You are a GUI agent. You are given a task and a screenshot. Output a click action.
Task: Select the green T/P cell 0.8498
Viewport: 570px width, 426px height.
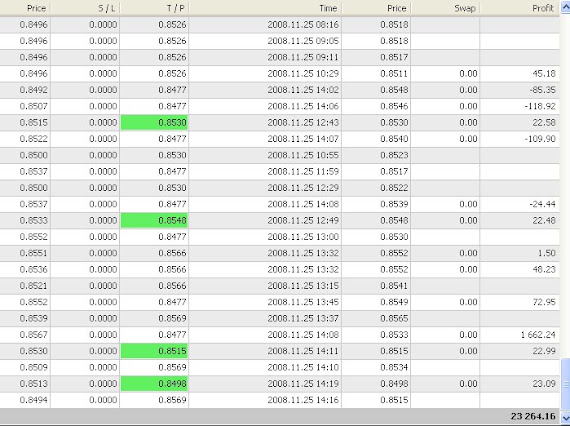tap(154, 383)
